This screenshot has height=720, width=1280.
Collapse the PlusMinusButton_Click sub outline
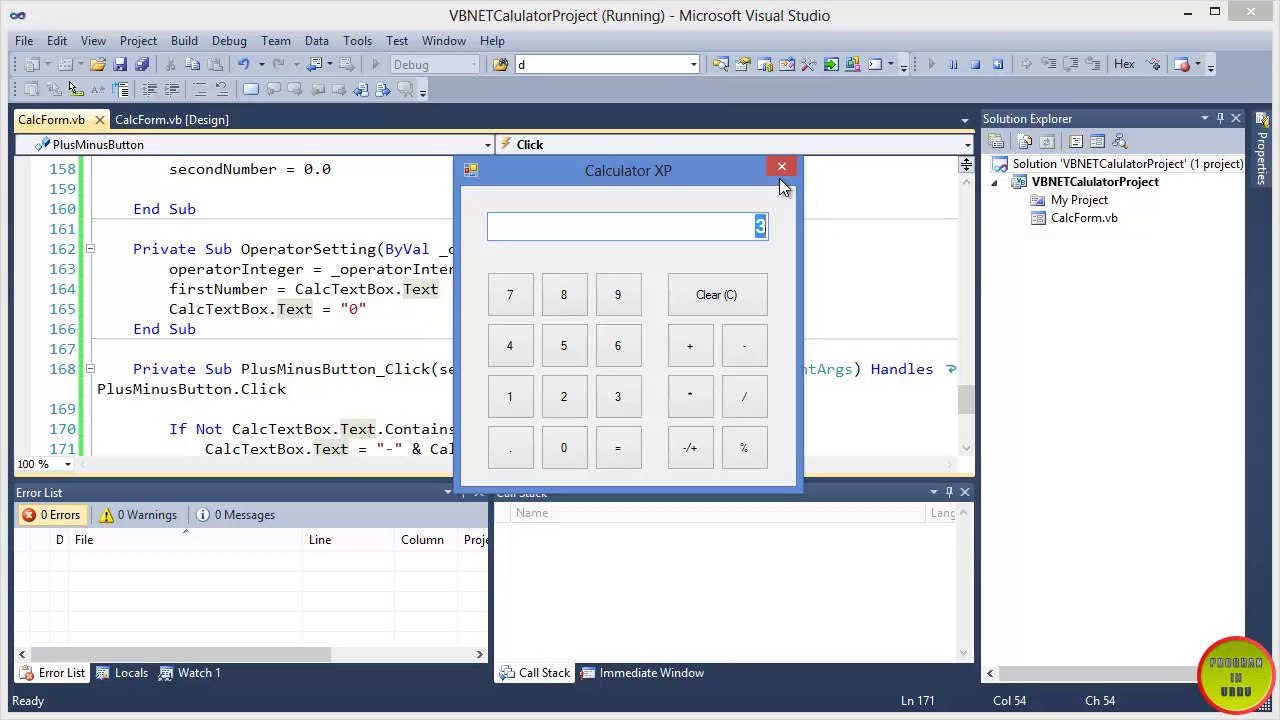coord(89,369)
